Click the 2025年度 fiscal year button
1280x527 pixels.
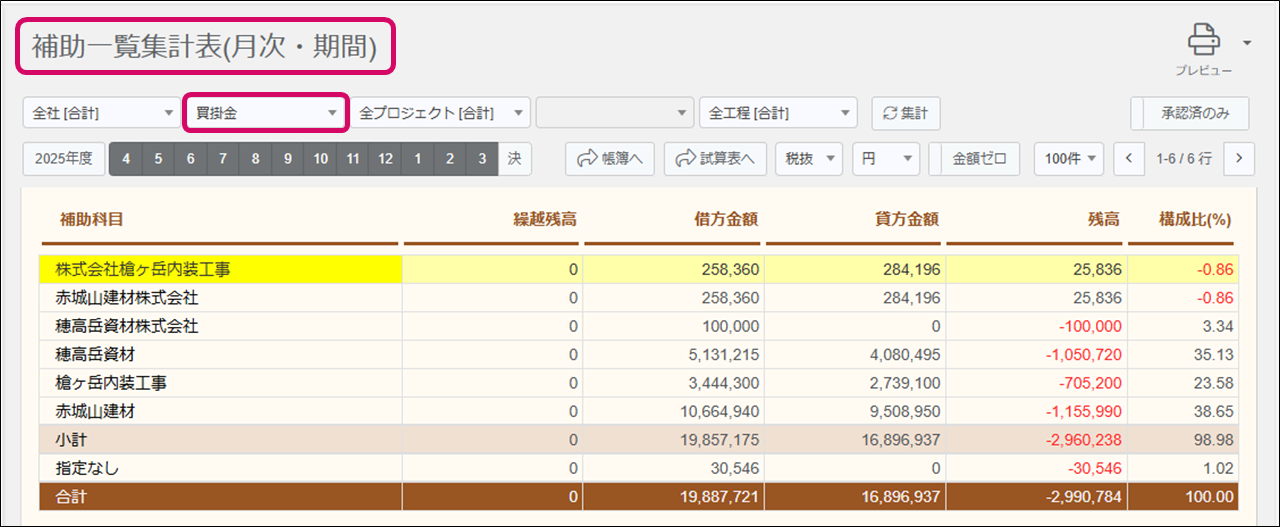click(63, 158)
